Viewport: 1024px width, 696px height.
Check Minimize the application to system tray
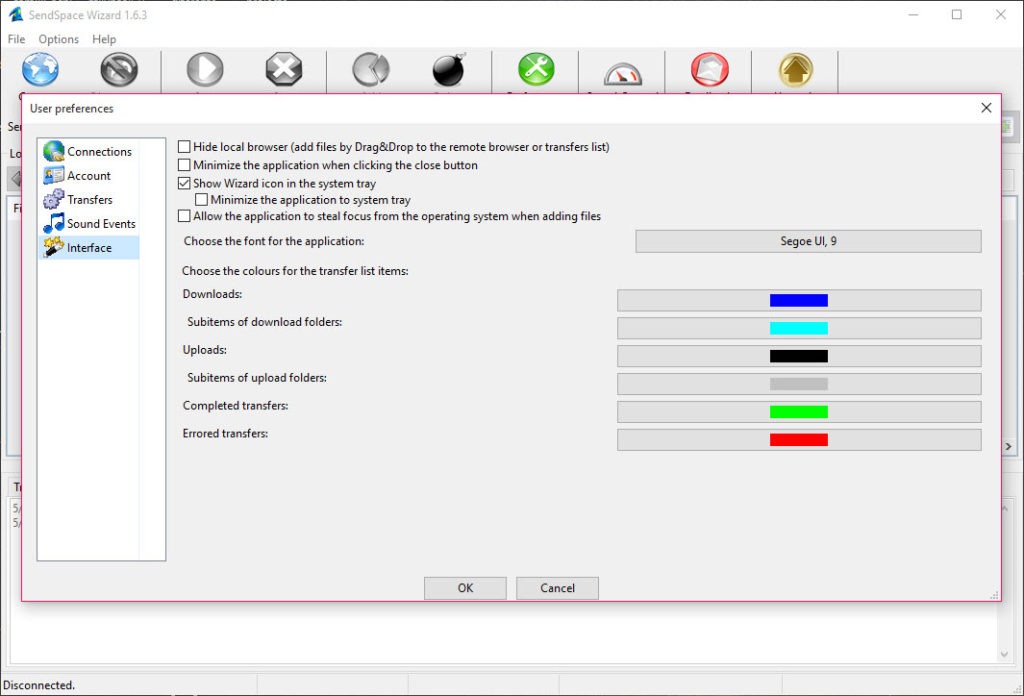pyautogui.click(x=202, y=200)
